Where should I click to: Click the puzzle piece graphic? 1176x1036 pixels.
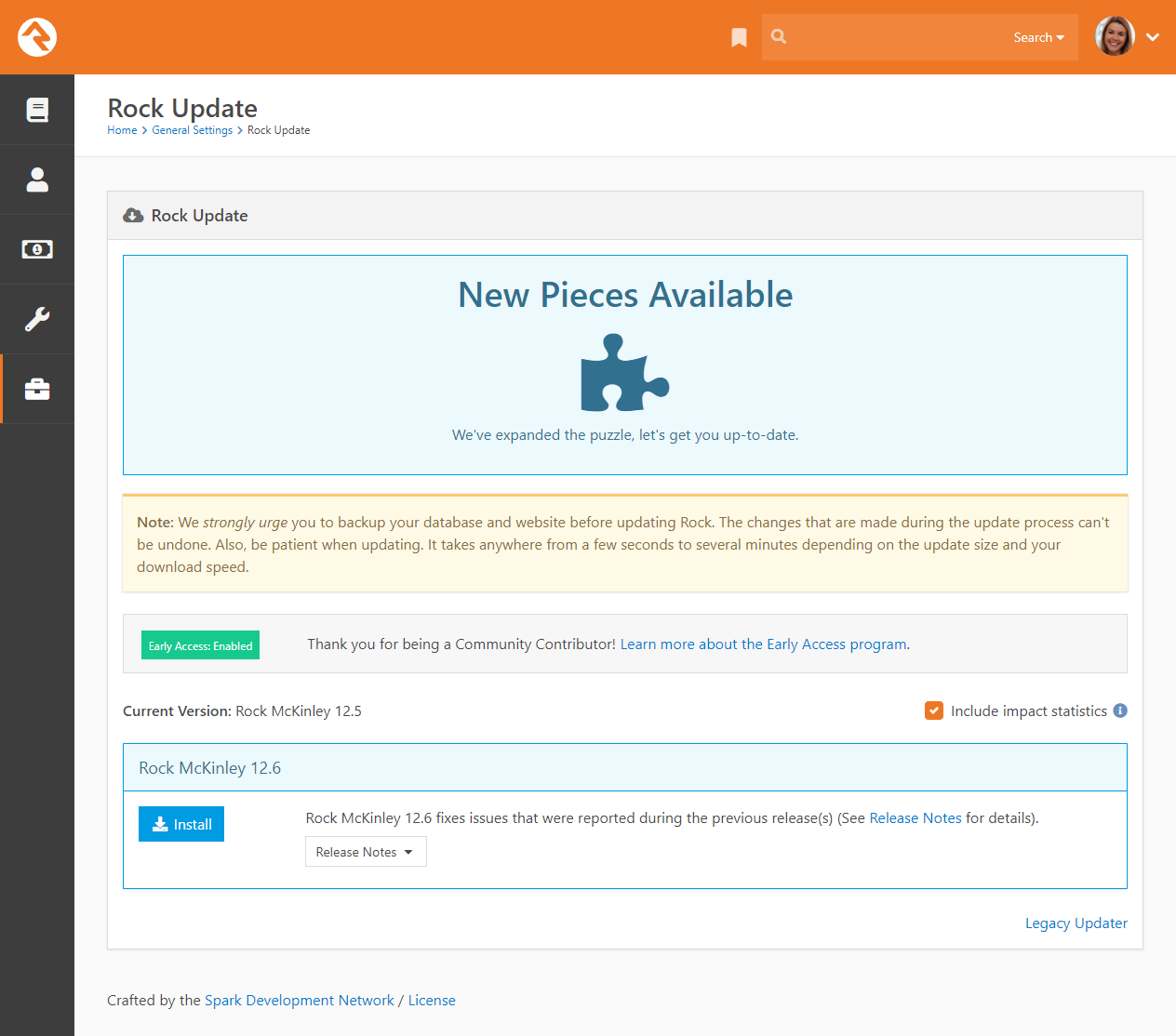pos(624,372)
